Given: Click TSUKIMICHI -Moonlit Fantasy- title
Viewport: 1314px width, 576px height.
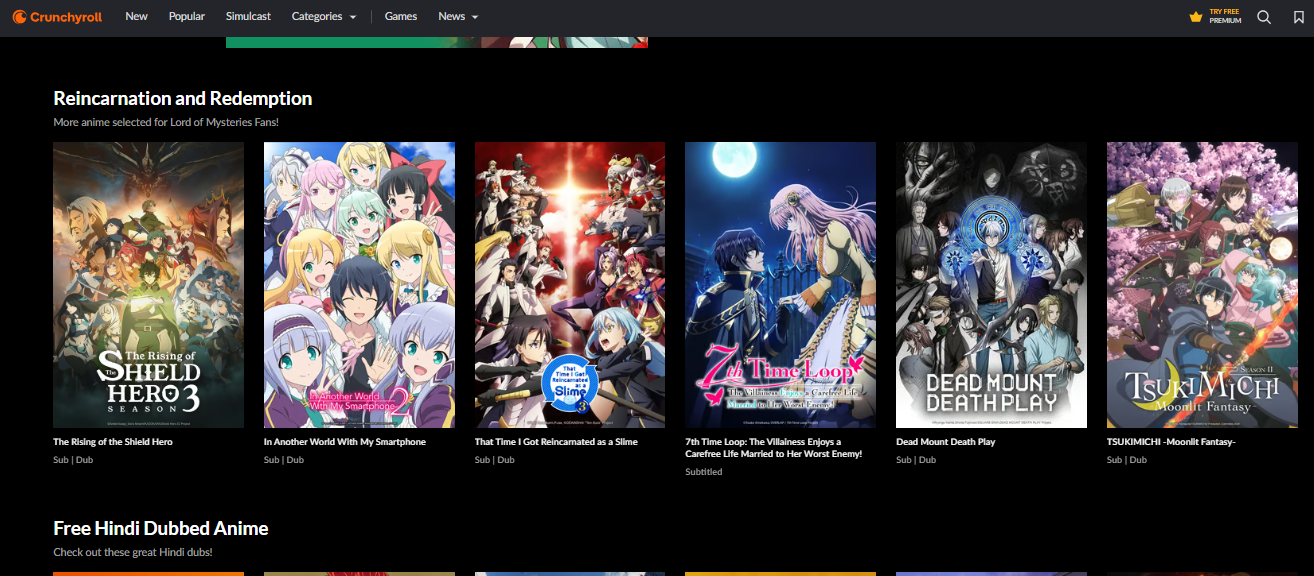Looking at the screenshot, I should click(1171, 442).
